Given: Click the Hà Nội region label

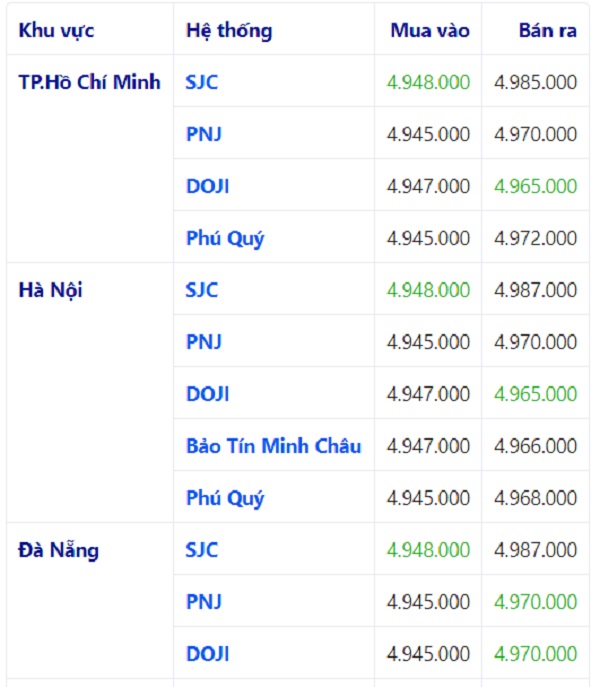Looking at the screenshot, I should point(51,290).
